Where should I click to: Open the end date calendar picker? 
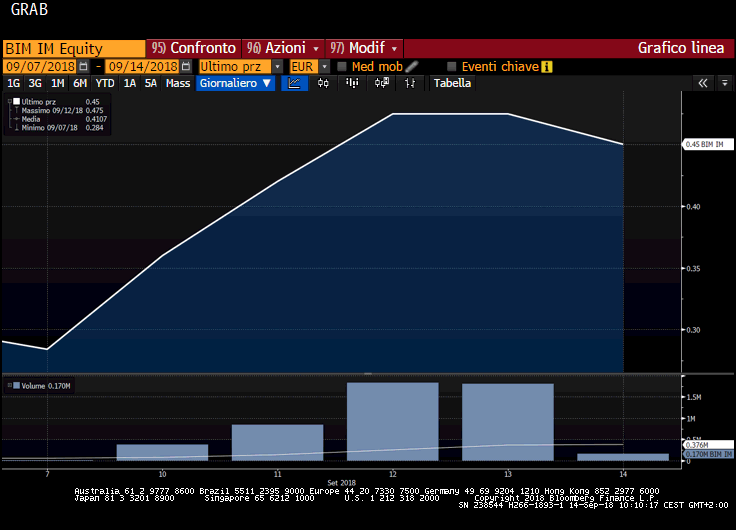[186, 66]
